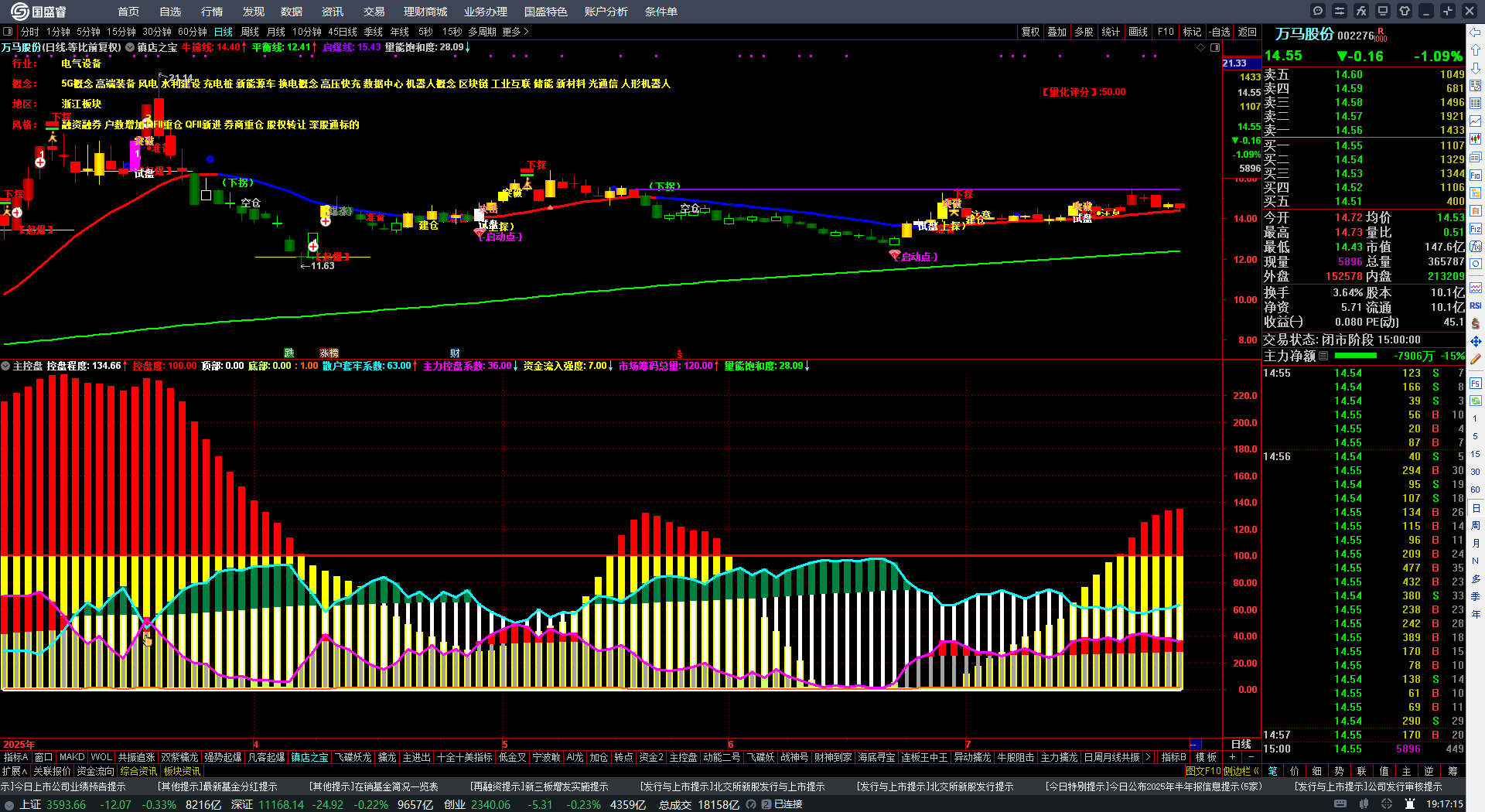Expand the 更多 periods dropdown
This screenshot has width=1485, height=812.
coord(515,32)
